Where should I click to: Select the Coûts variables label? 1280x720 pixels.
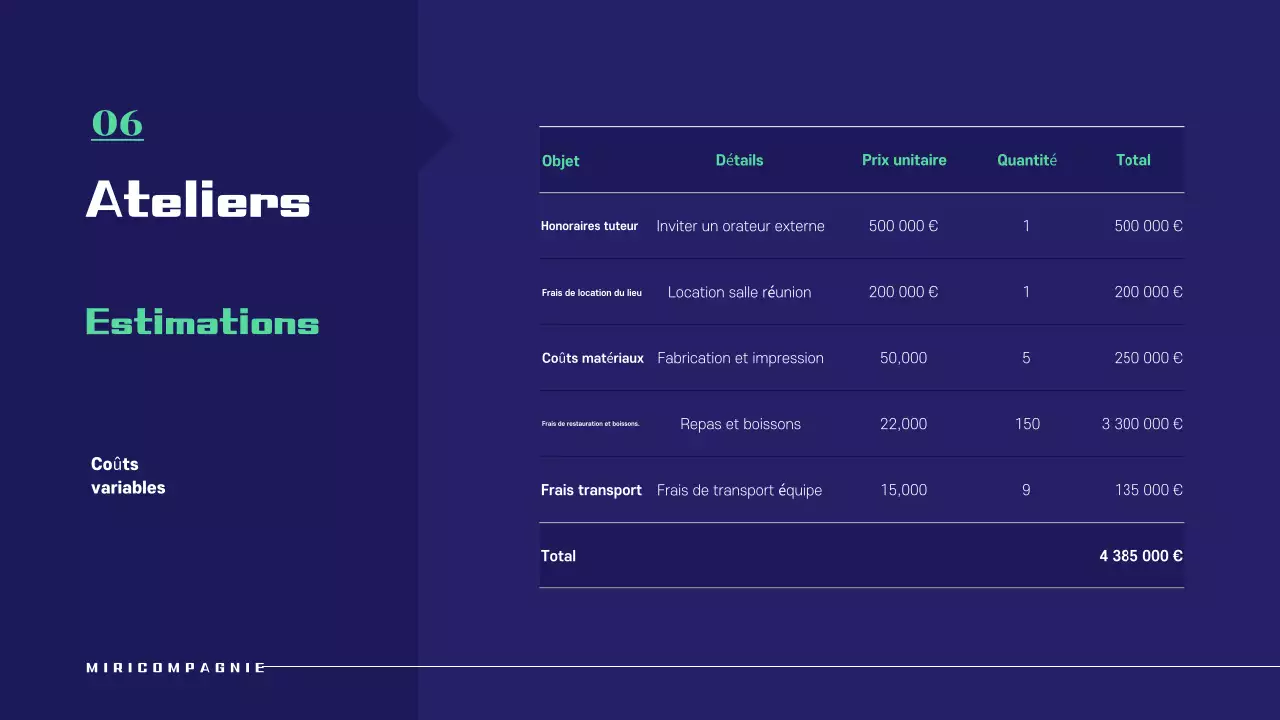128,476
